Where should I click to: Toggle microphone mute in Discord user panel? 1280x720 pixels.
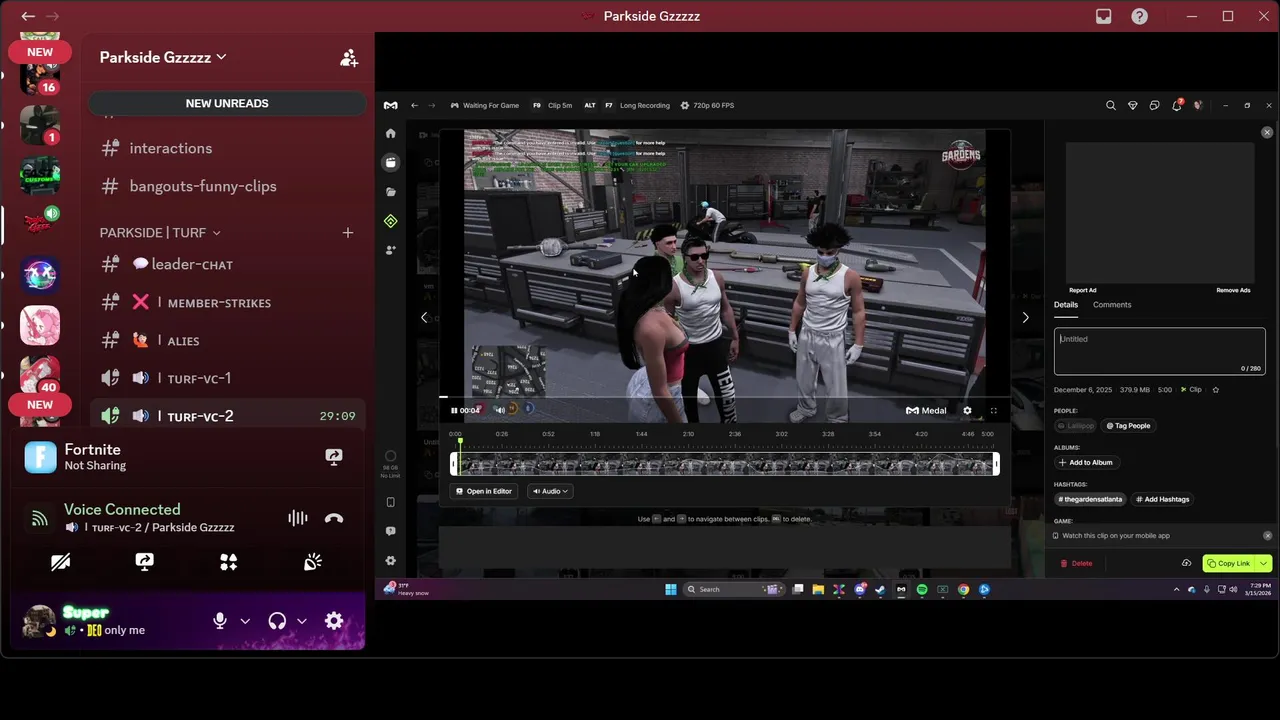point(220,621)
